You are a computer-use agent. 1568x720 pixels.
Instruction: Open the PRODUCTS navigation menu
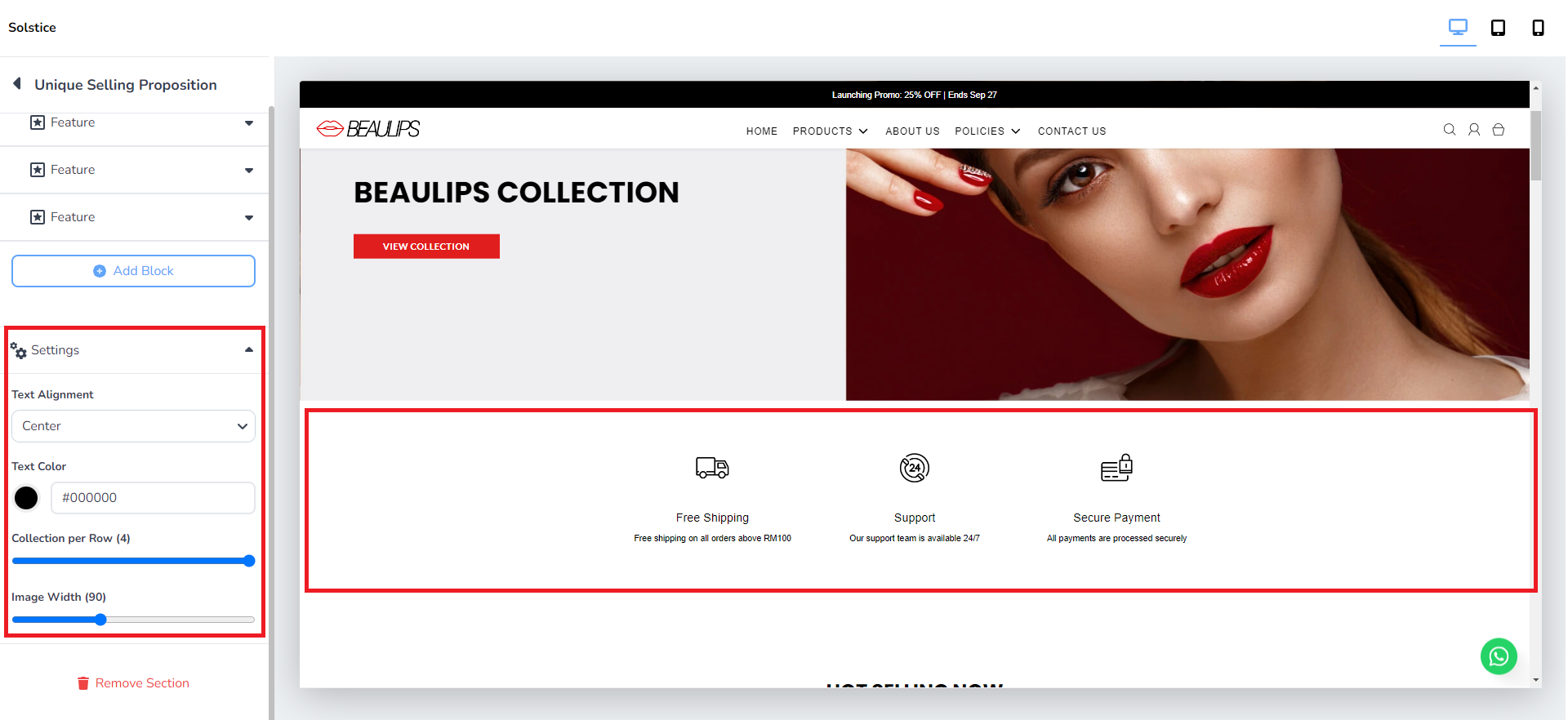830,131
